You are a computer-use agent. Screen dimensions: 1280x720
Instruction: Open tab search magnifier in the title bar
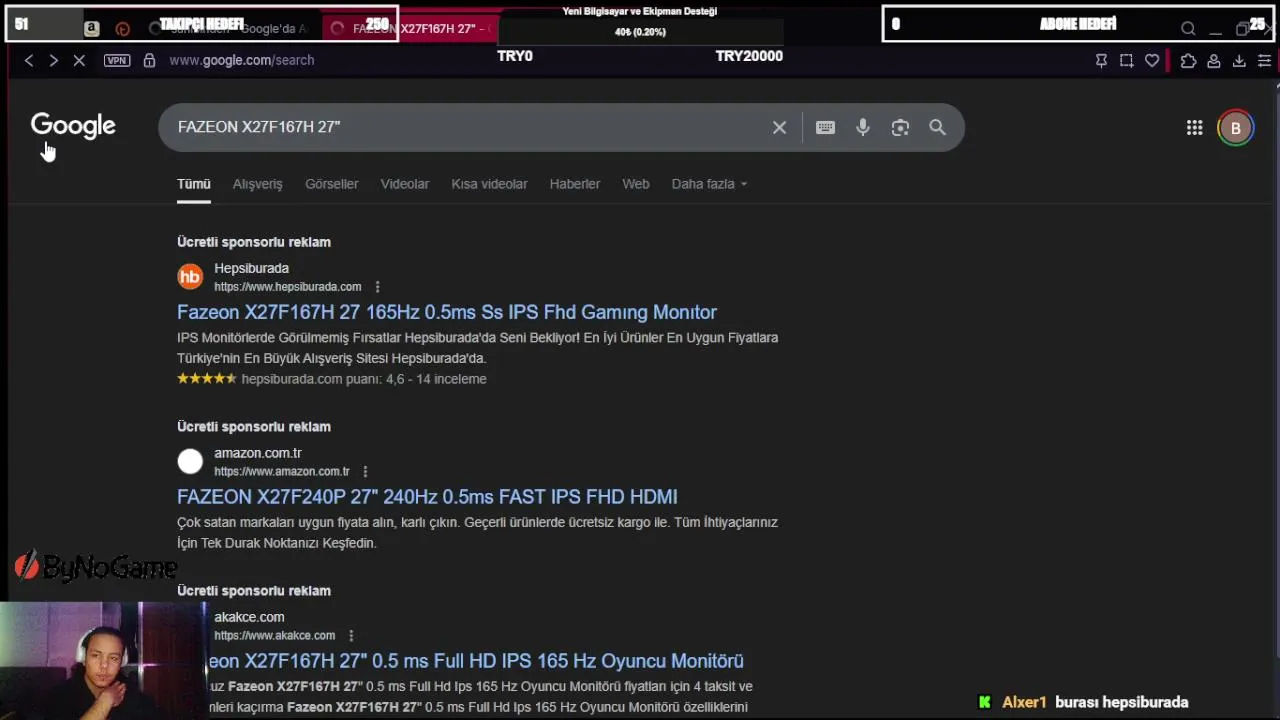click(1188, 29)
